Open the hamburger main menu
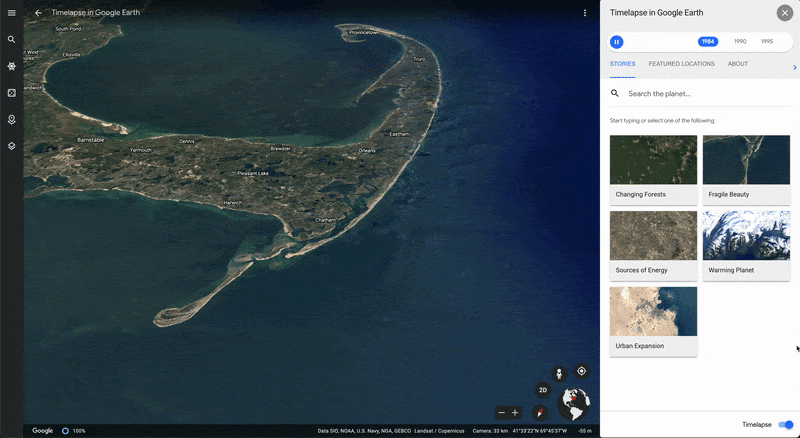This screenshot has width=800, height=438. point(12,13)
